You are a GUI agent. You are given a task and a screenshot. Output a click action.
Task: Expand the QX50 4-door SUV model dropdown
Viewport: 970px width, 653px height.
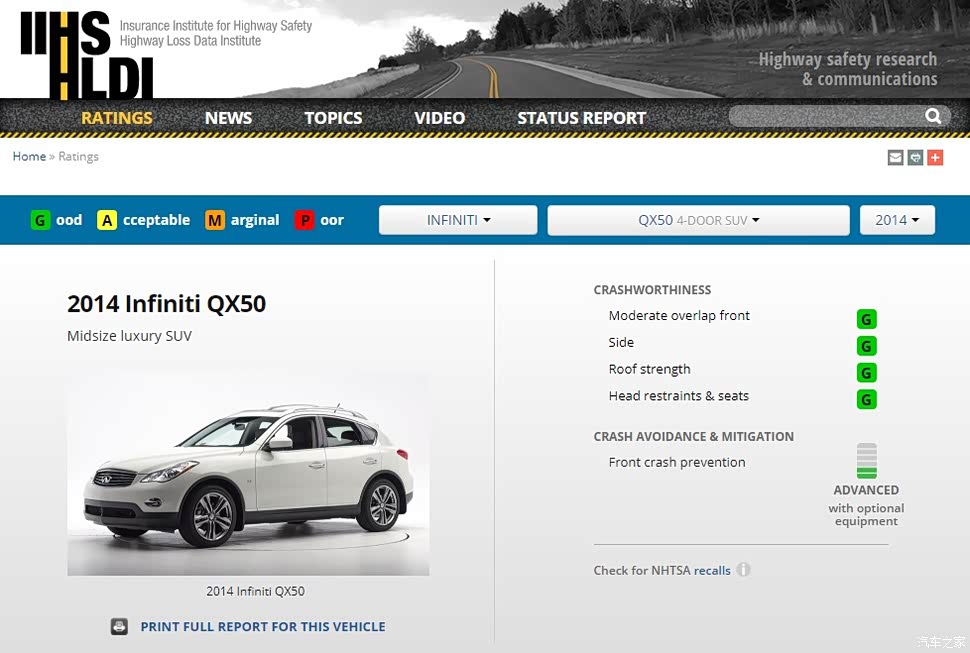tap(698, 220)
